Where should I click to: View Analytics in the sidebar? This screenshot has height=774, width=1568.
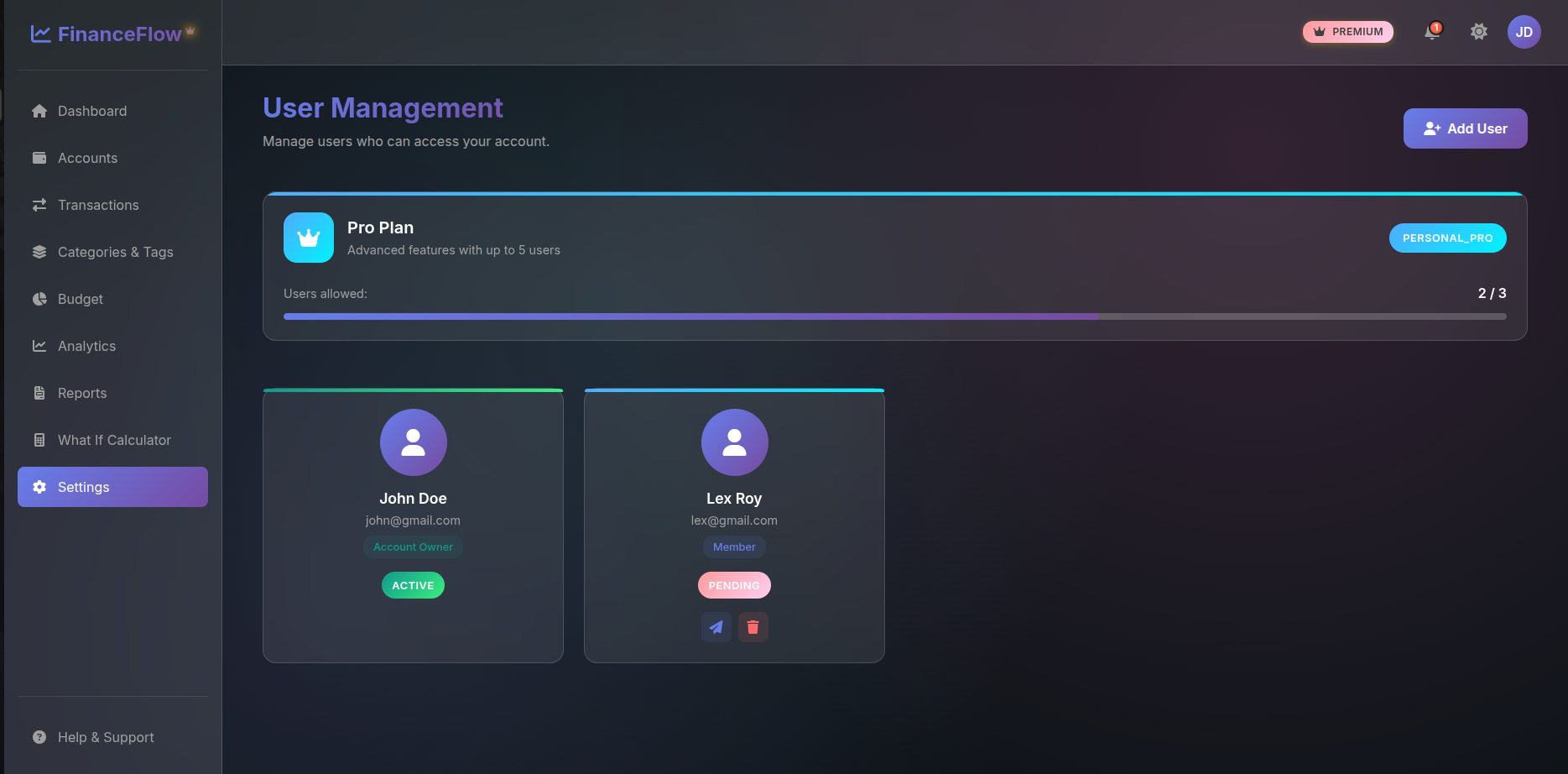pos(86,346)
